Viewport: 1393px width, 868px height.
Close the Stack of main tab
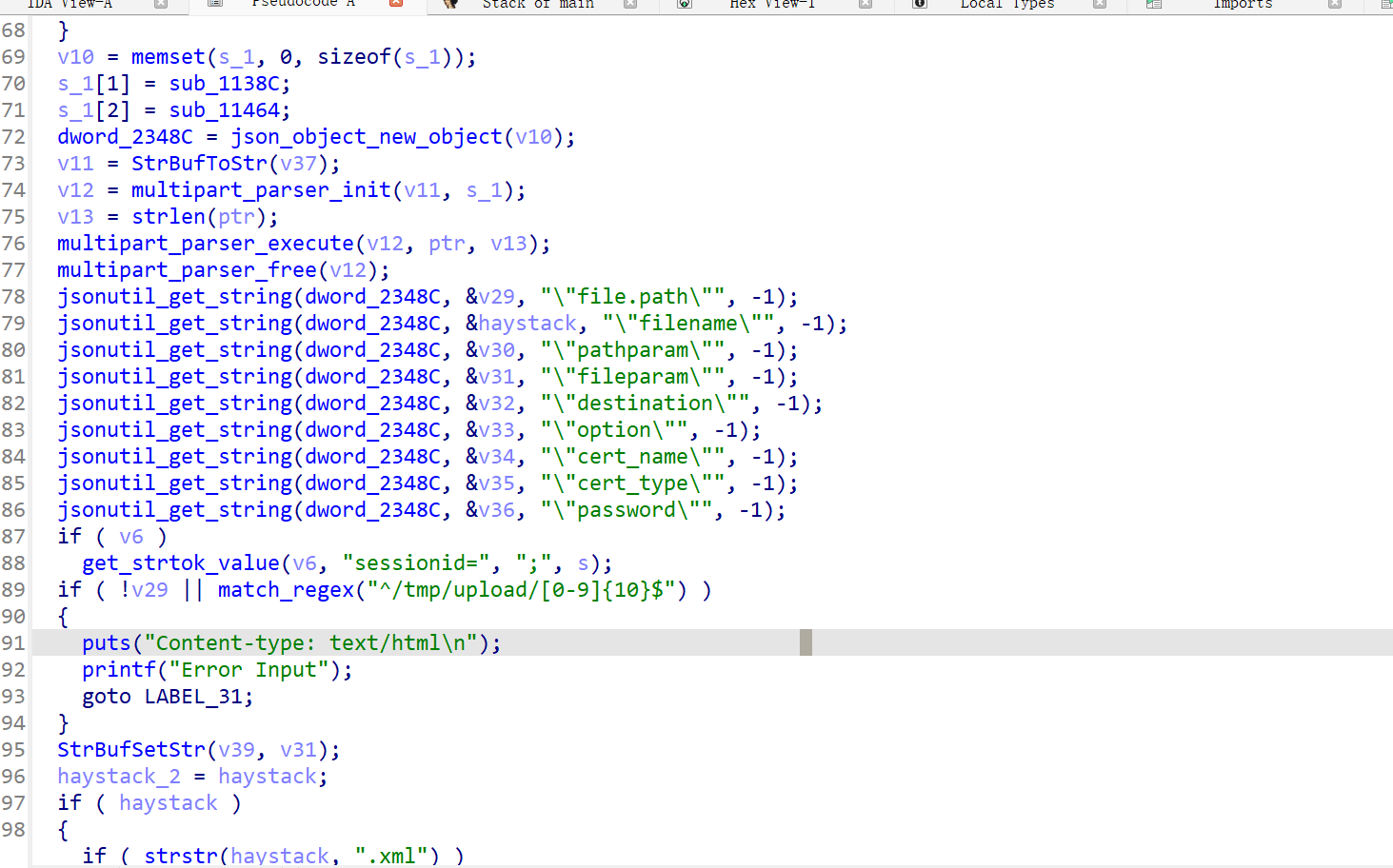(630, 4)
